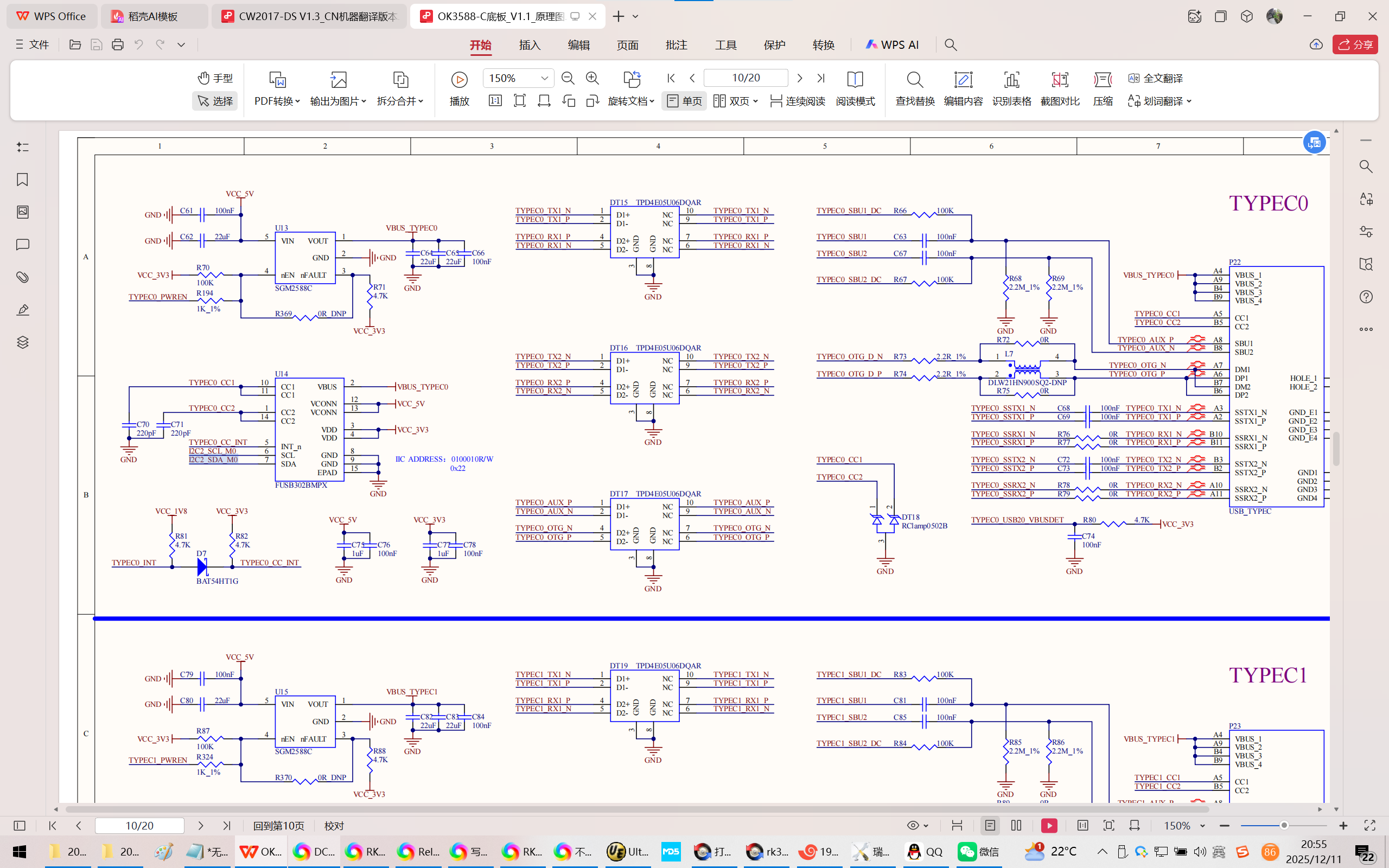Open the 150% zoom level dropdown

pos(544,78)
